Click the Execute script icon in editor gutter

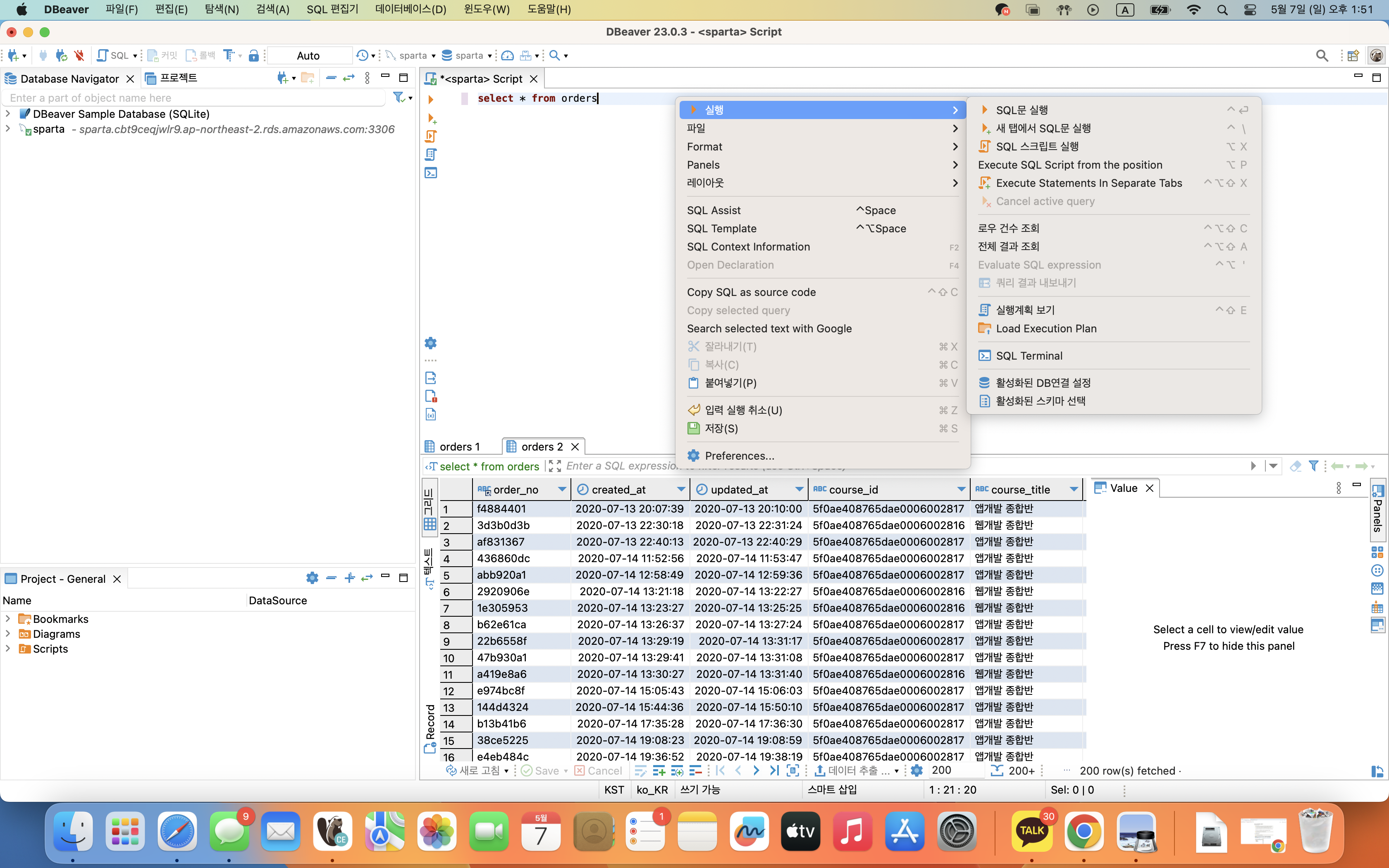click(431, 136)
